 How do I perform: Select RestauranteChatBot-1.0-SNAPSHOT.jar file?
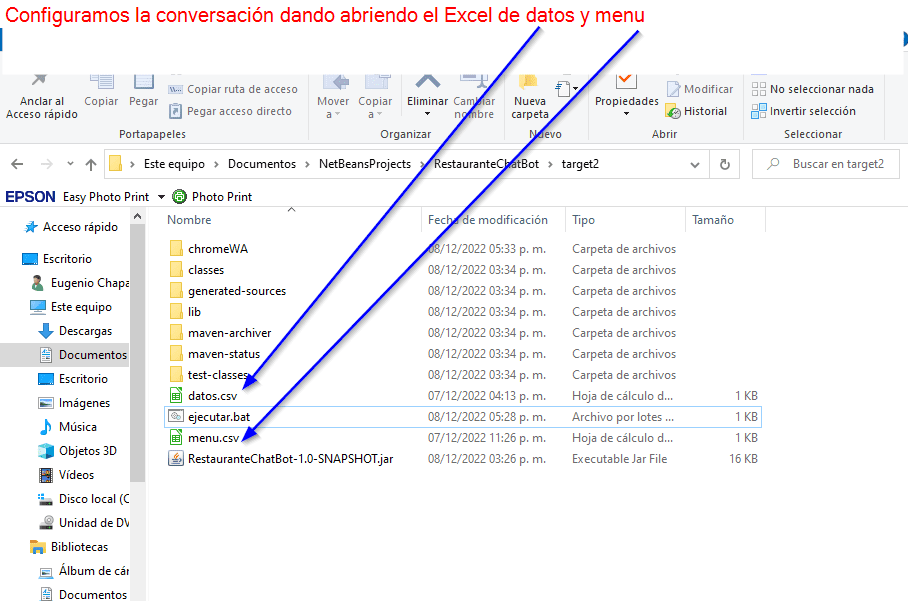tap(290, 459)
